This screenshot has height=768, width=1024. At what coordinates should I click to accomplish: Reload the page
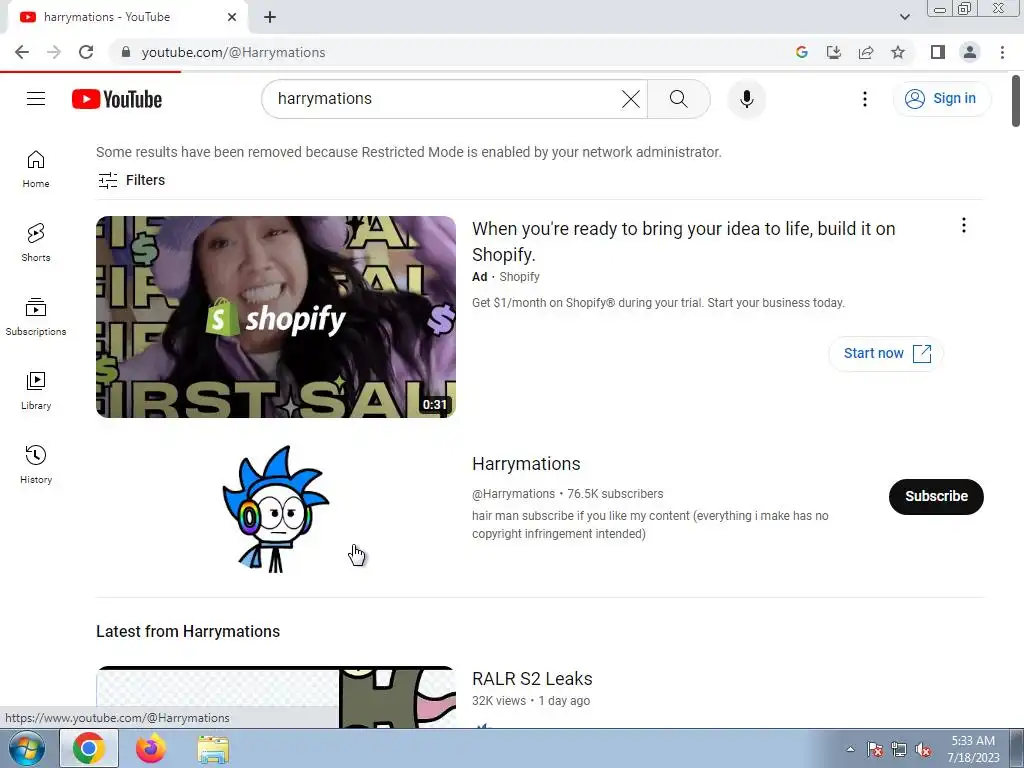tap(86, 52)
